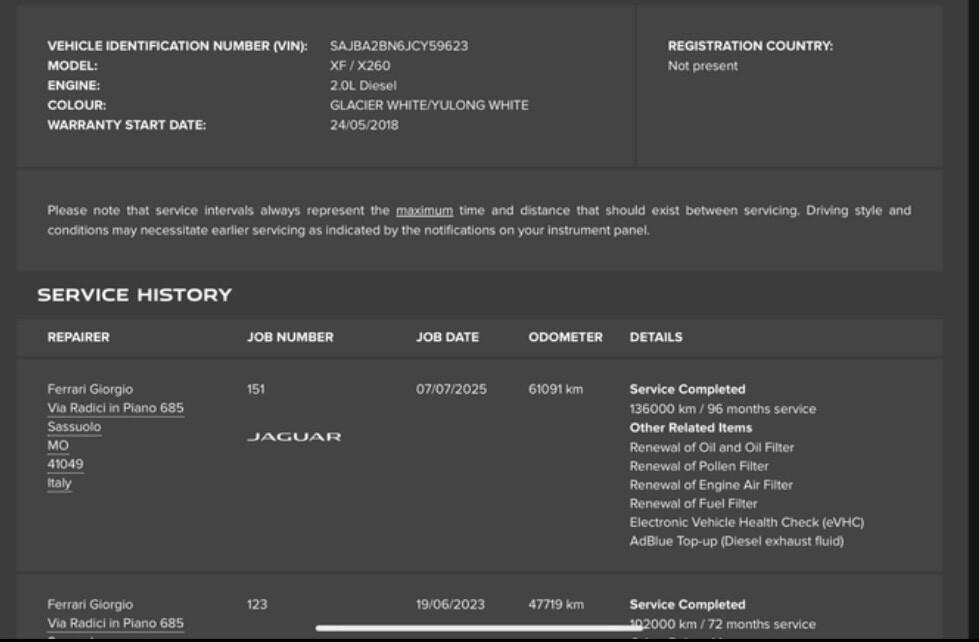
Task: Select the DETAILS column header
Action: [656, 338]
